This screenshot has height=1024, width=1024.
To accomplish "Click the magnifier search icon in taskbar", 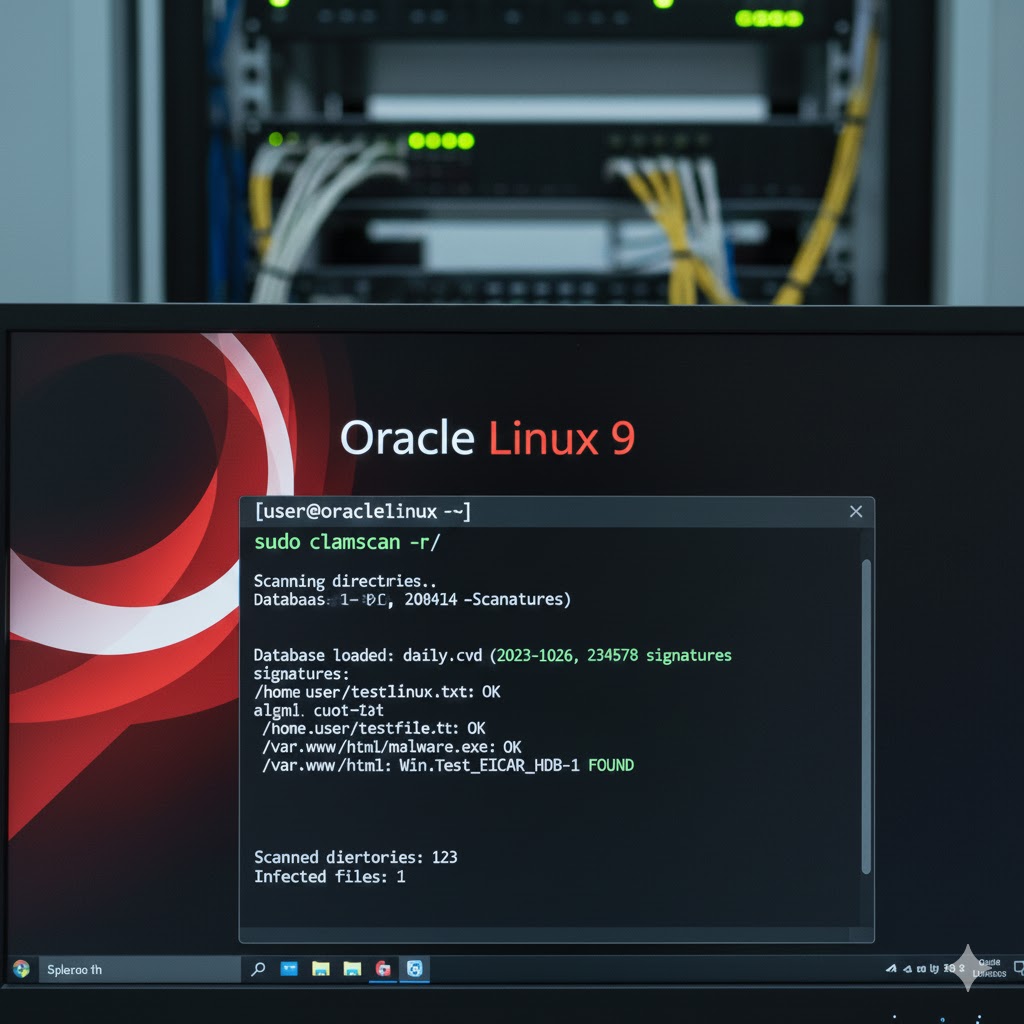I will [x=258, y=969].
